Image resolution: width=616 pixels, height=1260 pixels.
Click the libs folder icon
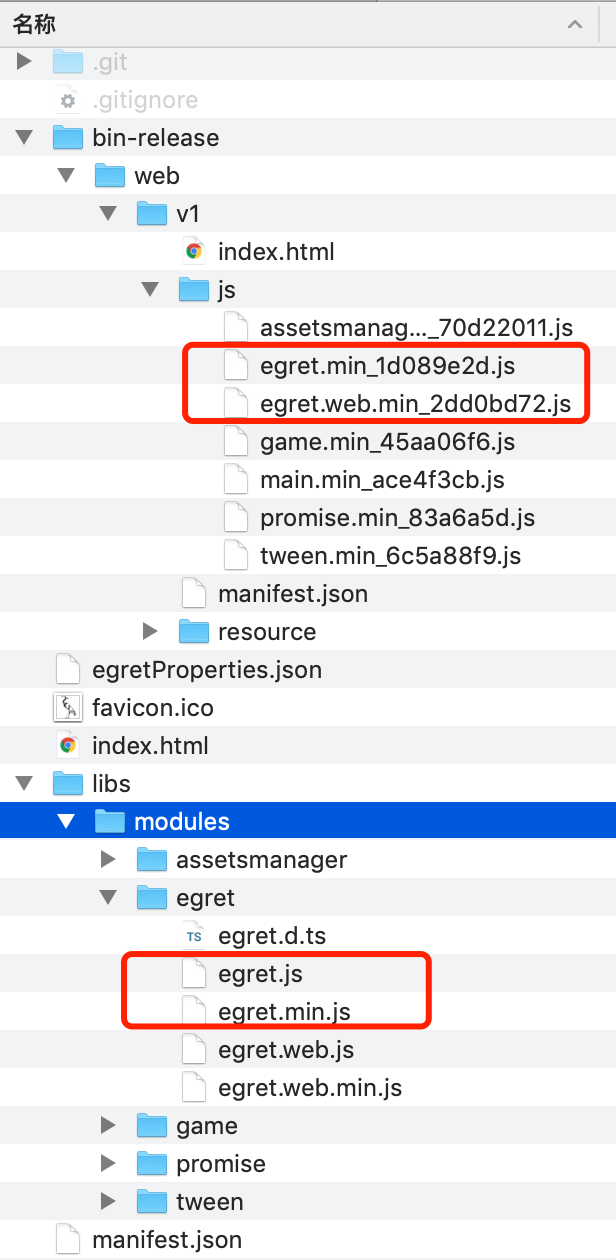point(67,784)
